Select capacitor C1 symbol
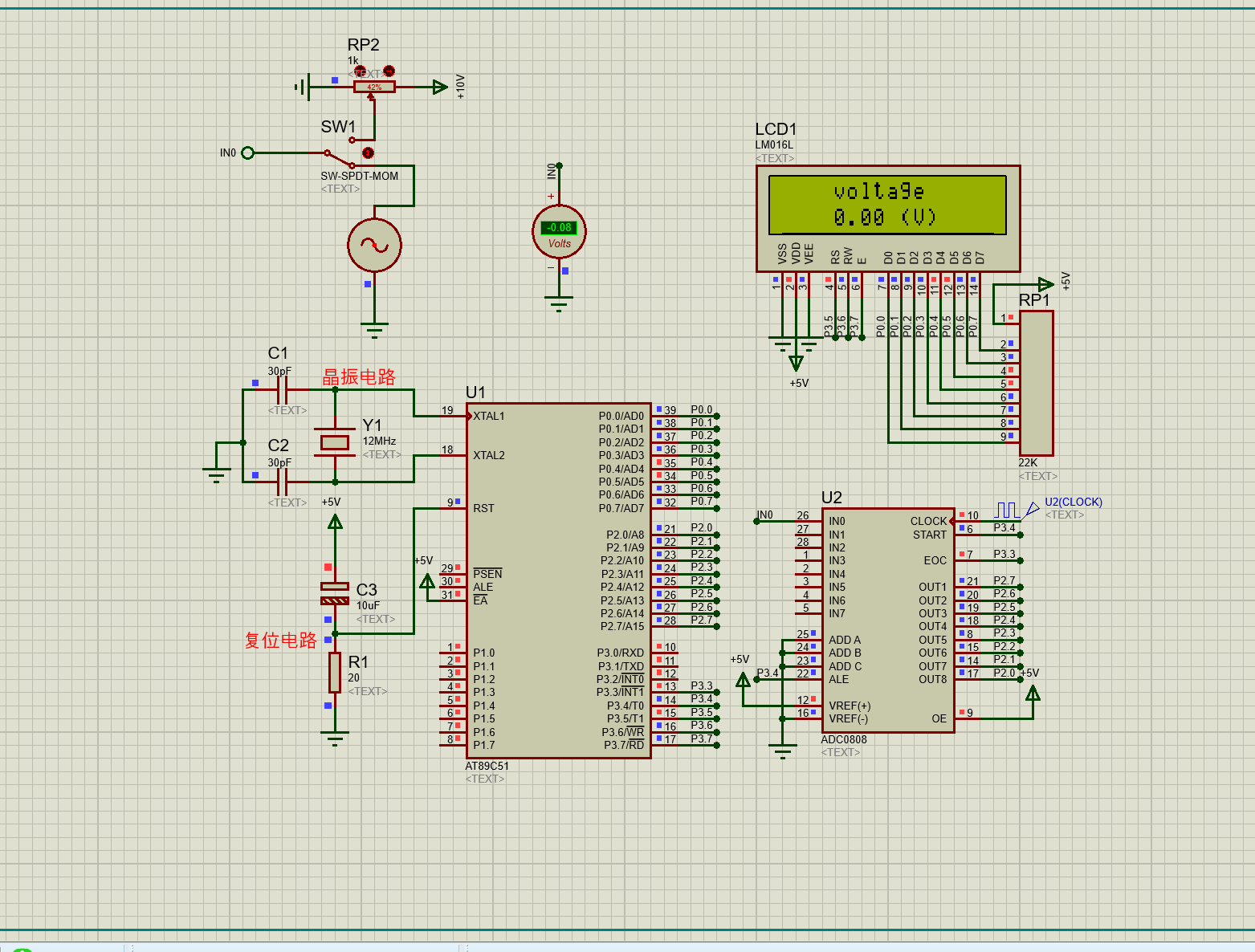1255x952 pixels. tap(282, 390)
